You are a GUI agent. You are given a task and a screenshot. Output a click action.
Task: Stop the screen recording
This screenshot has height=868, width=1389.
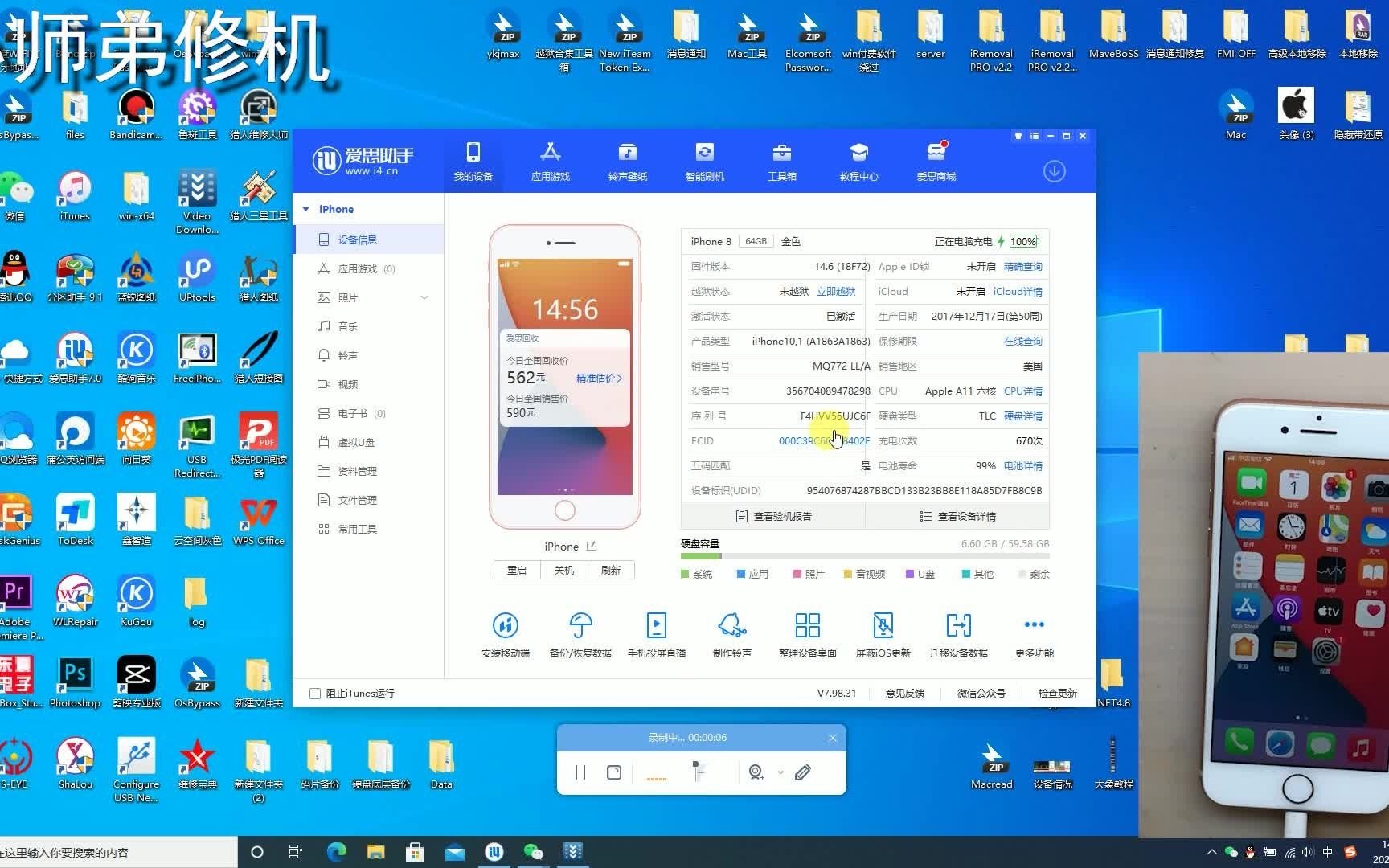point(614,772)
